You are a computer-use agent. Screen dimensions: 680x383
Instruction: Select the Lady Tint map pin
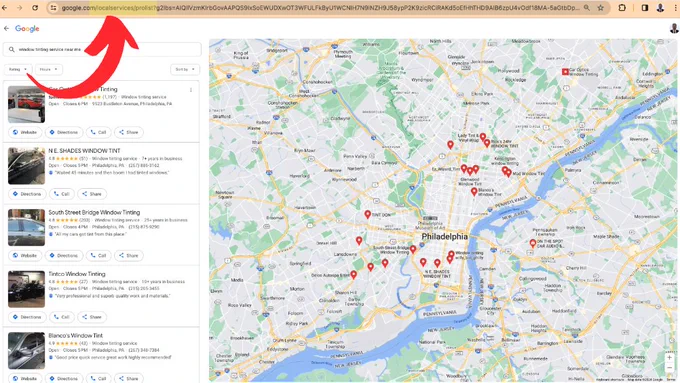coord(483,137)
